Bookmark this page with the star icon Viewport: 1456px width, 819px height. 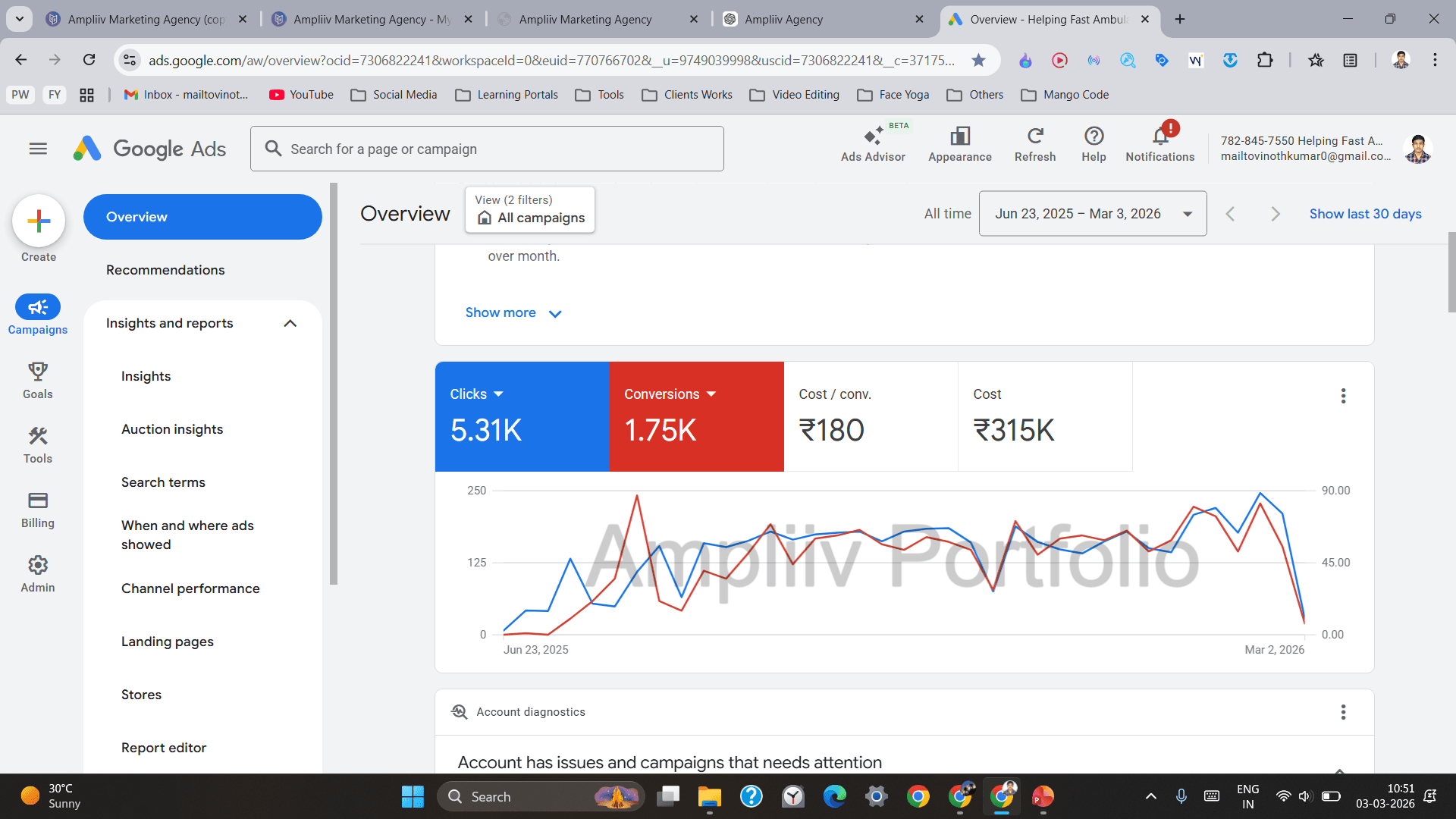[x=979, y=60]
